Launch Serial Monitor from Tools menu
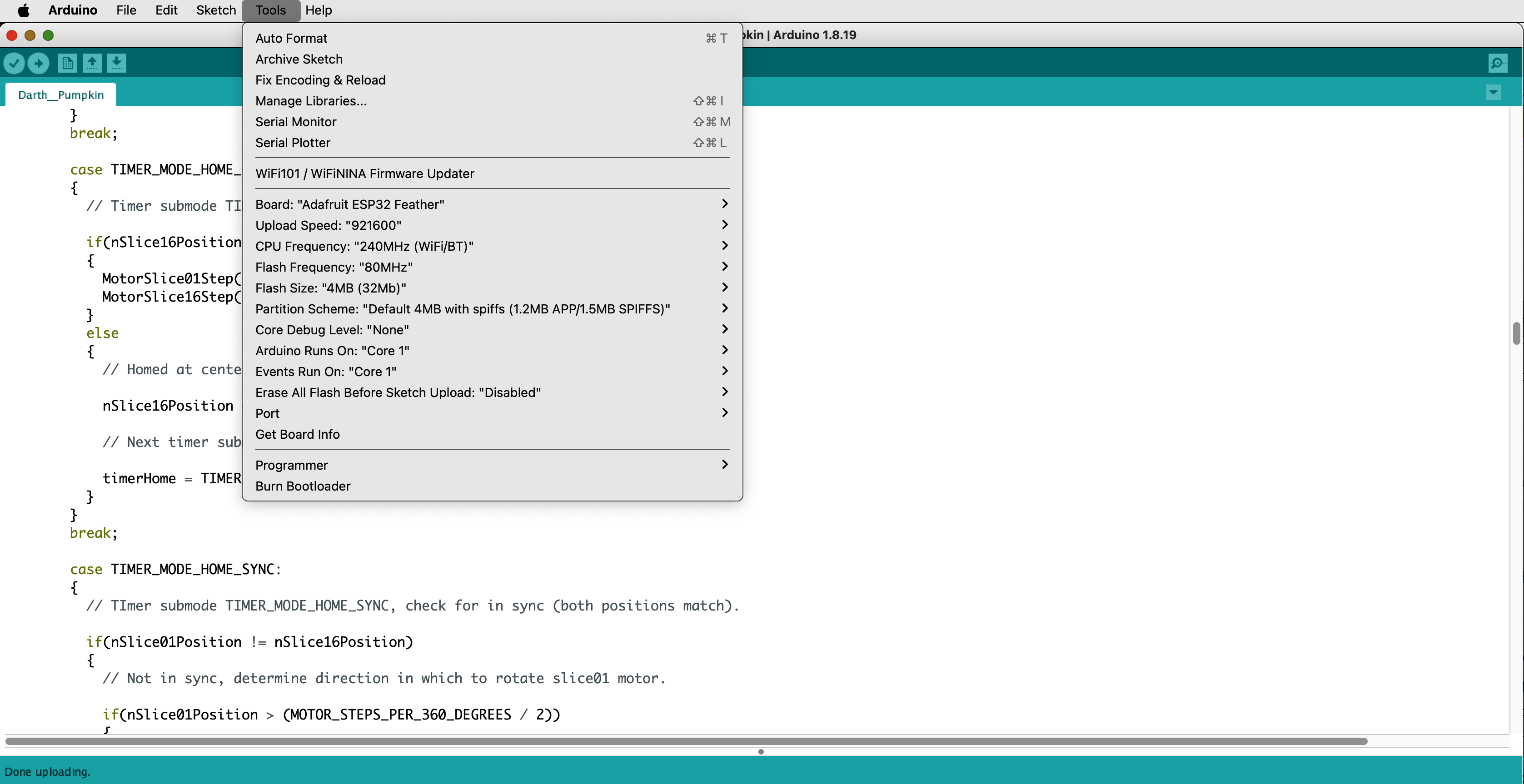The width and height of the screenshot is (1524, 784). [492, 122]
